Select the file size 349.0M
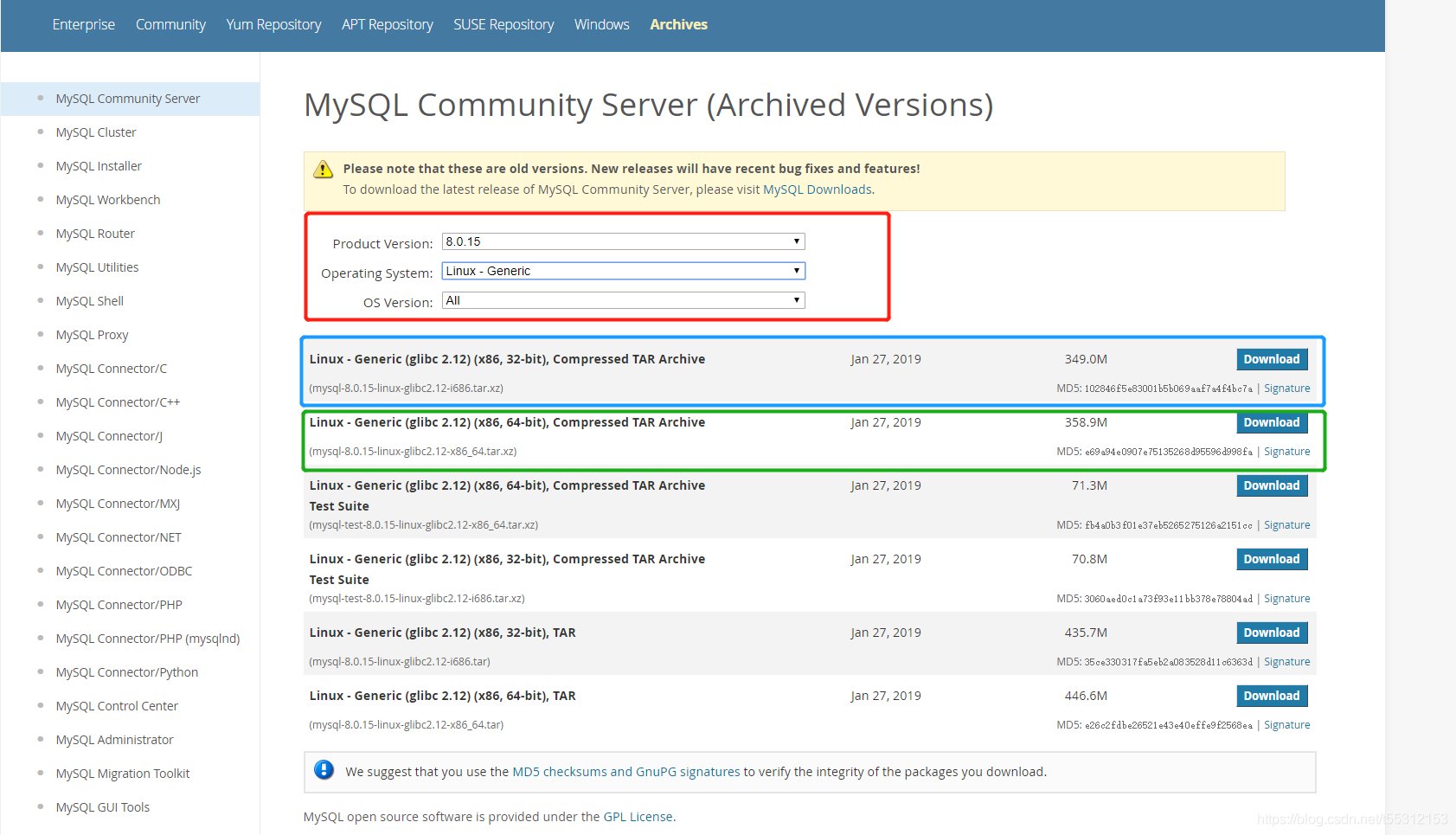This screenshot has height=835, width=1456. pyautogui.click(x=1086, y=359)
